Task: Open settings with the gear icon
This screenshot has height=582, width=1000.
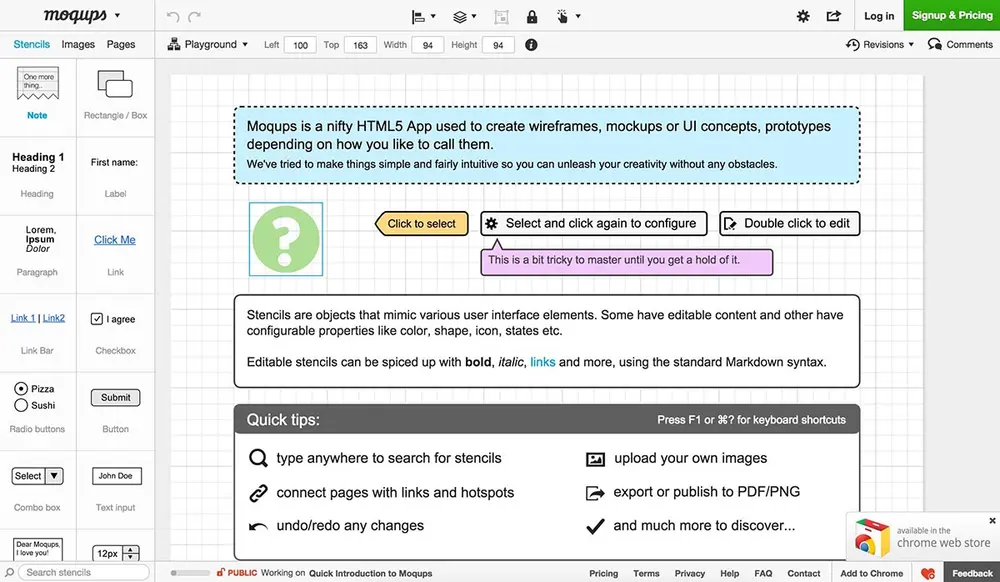Action: tap(803, 17)
